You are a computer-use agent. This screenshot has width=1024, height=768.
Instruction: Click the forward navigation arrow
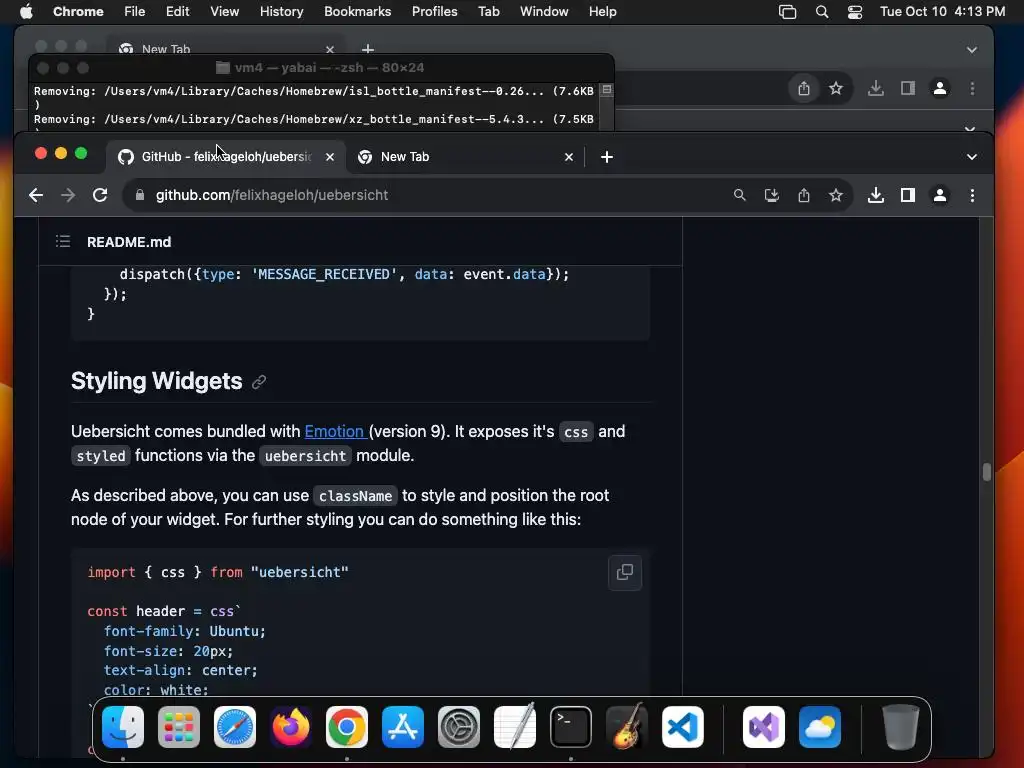68,195
